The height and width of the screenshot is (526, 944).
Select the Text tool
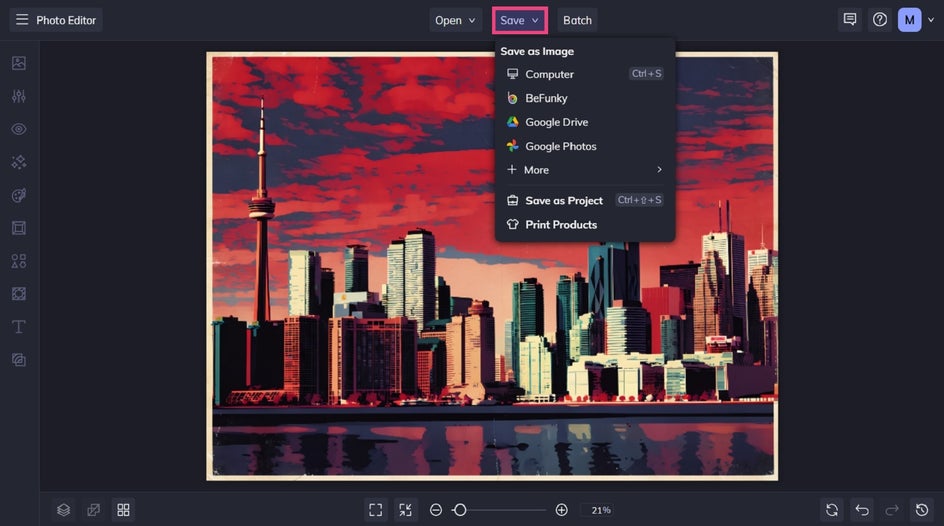tap(19, 327)
